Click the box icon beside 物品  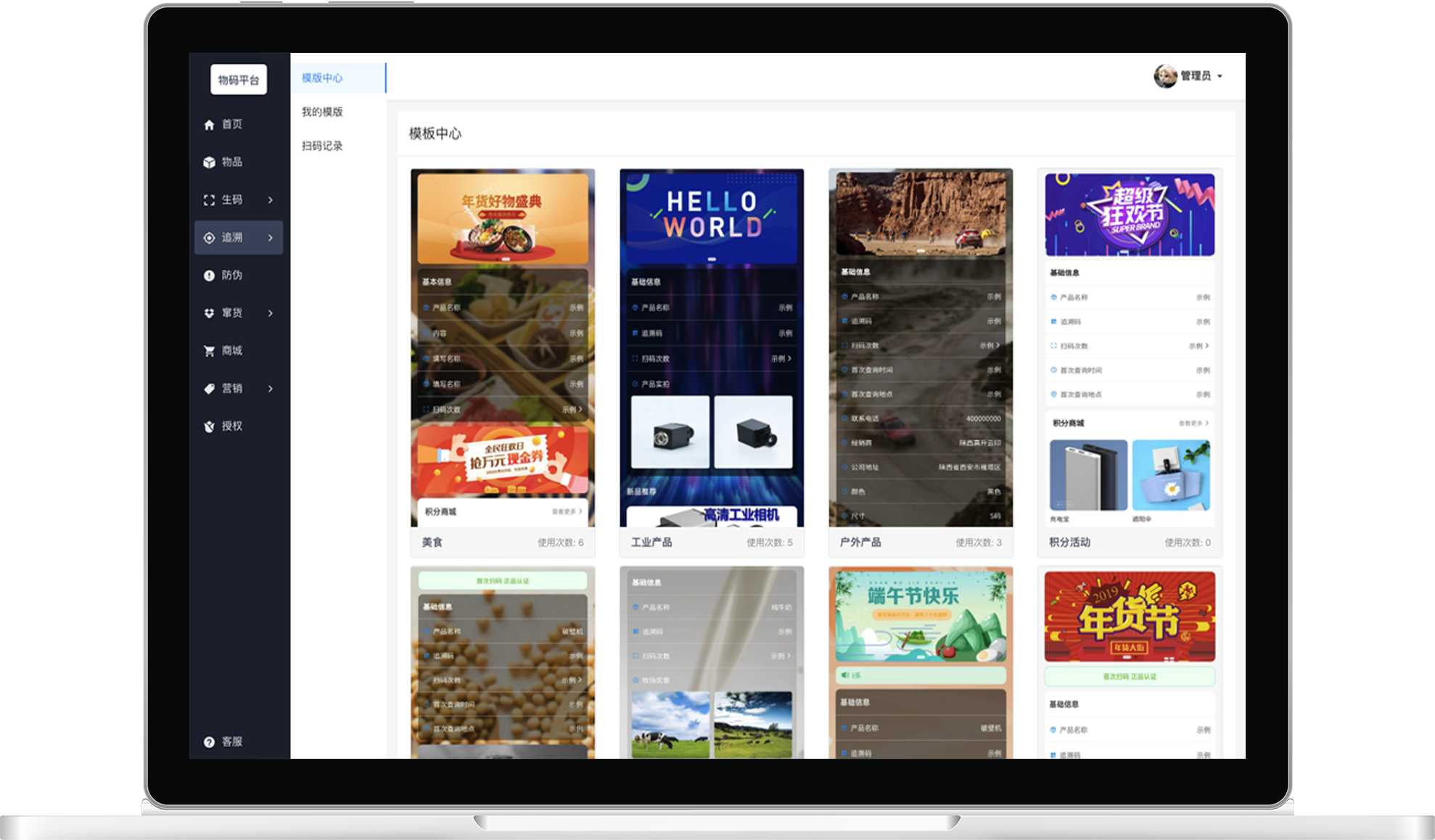[x=209, y=162]
